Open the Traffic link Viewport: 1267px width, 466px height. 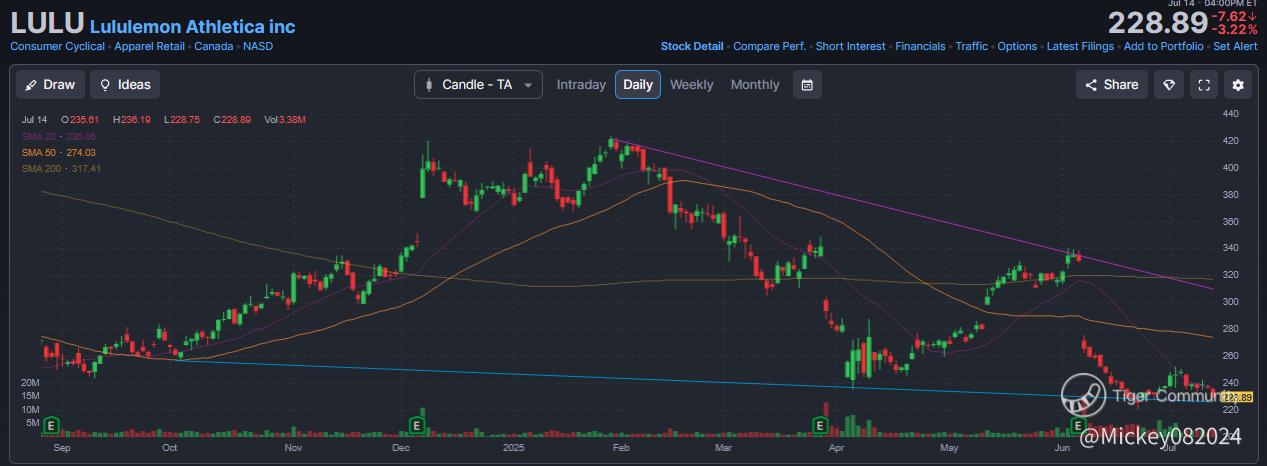click(971, 46)
